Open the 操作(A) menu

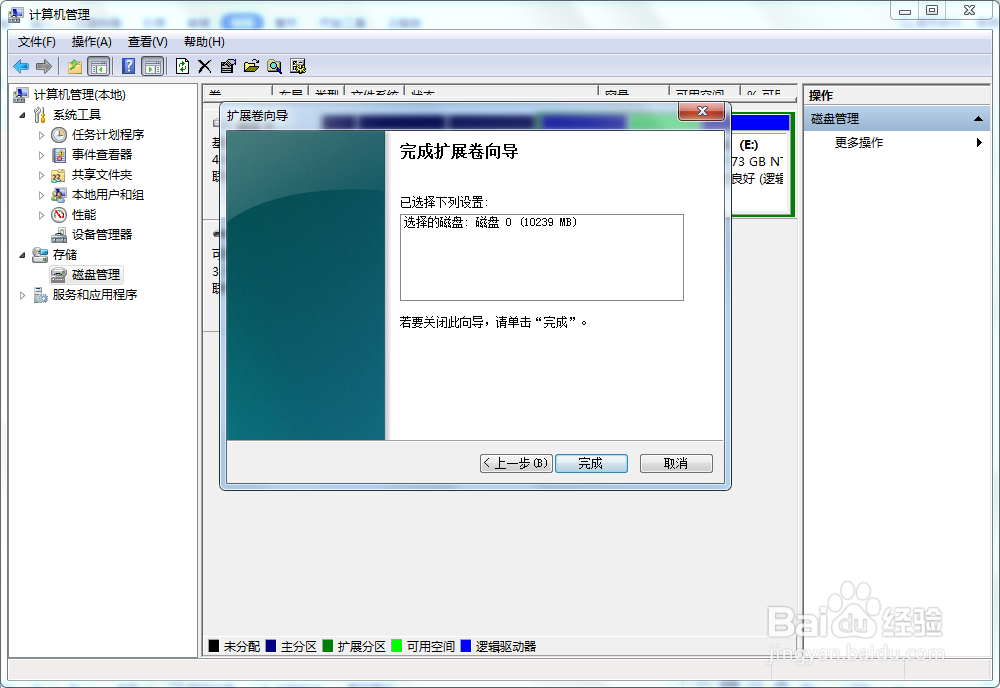(92, 42)
